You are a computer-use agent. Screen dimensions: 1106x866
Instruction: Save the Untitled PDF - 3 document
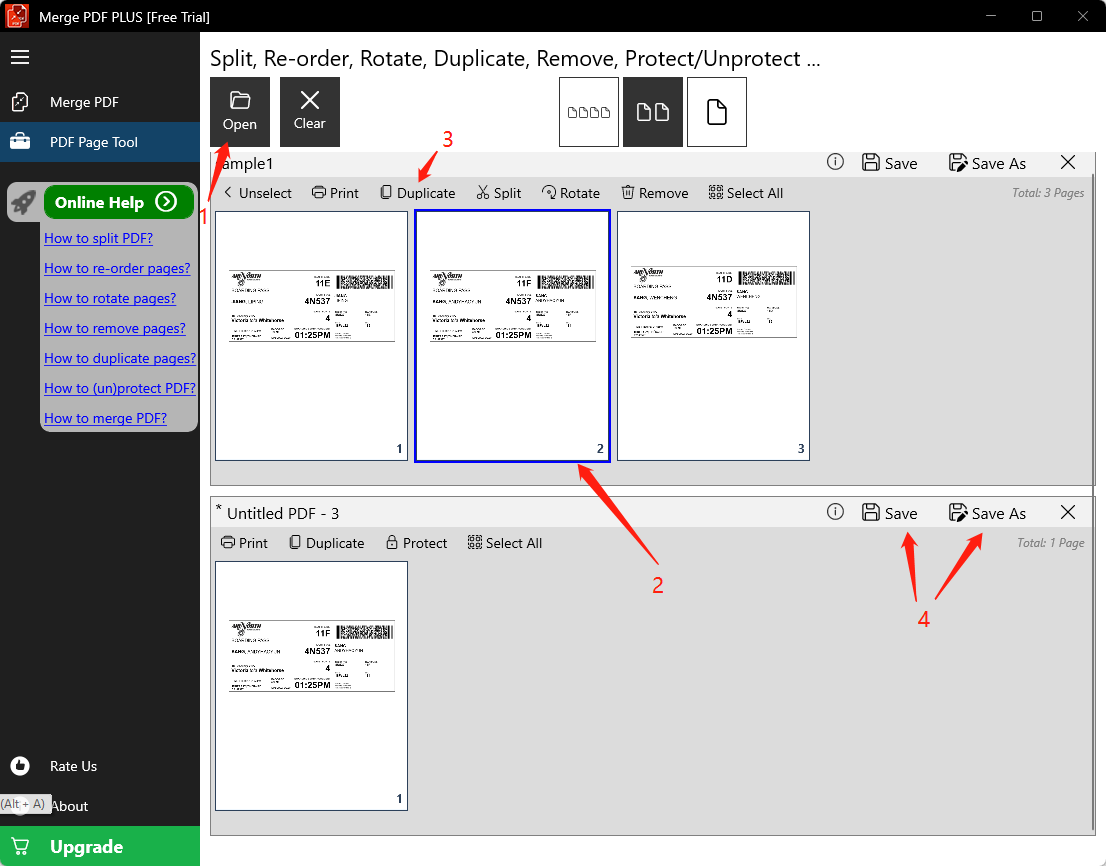coord(889,513)
